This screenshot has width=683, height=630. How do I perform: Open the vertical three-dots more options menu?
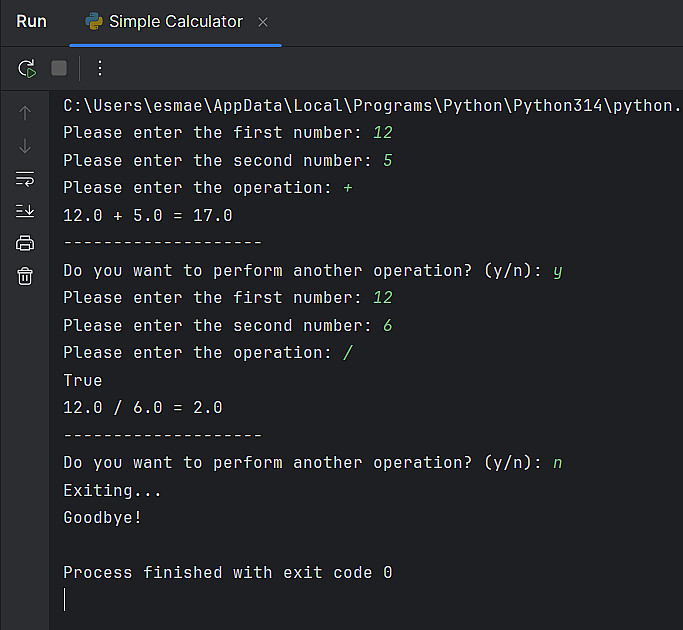pos(100,68)
